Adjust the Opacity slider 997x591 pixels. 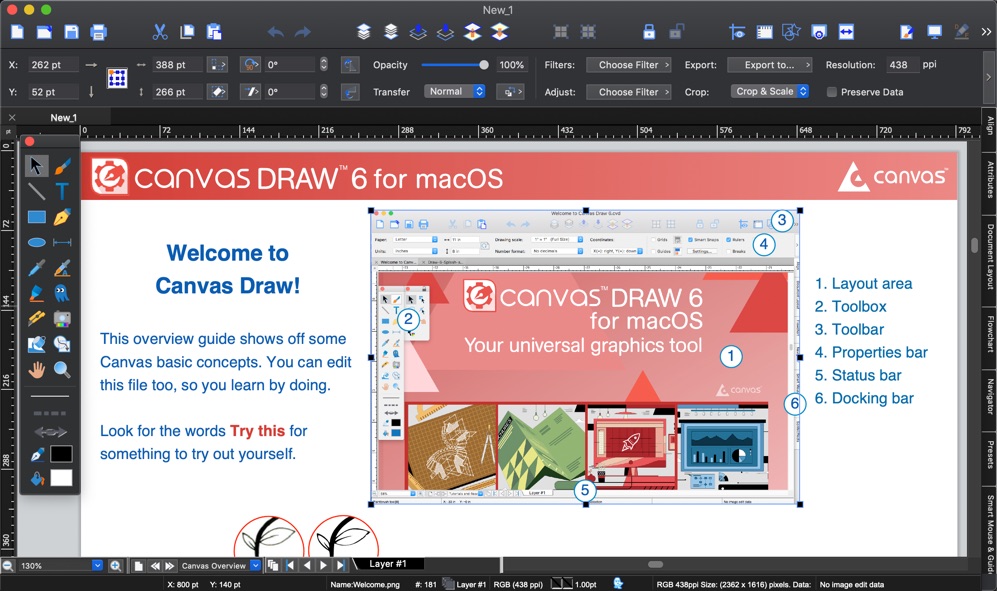pos(455,65)
